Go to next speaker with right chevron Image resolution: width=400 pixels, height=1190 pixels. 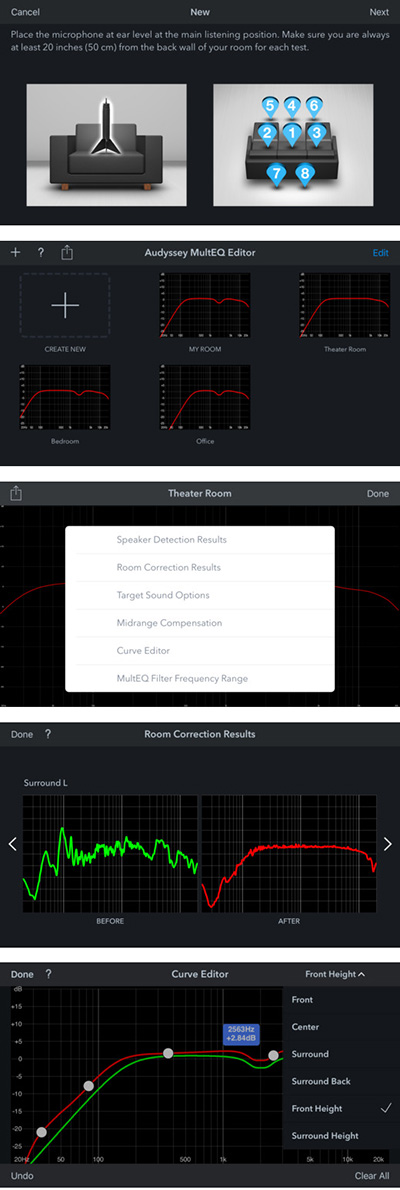click(x=388, y=844)
